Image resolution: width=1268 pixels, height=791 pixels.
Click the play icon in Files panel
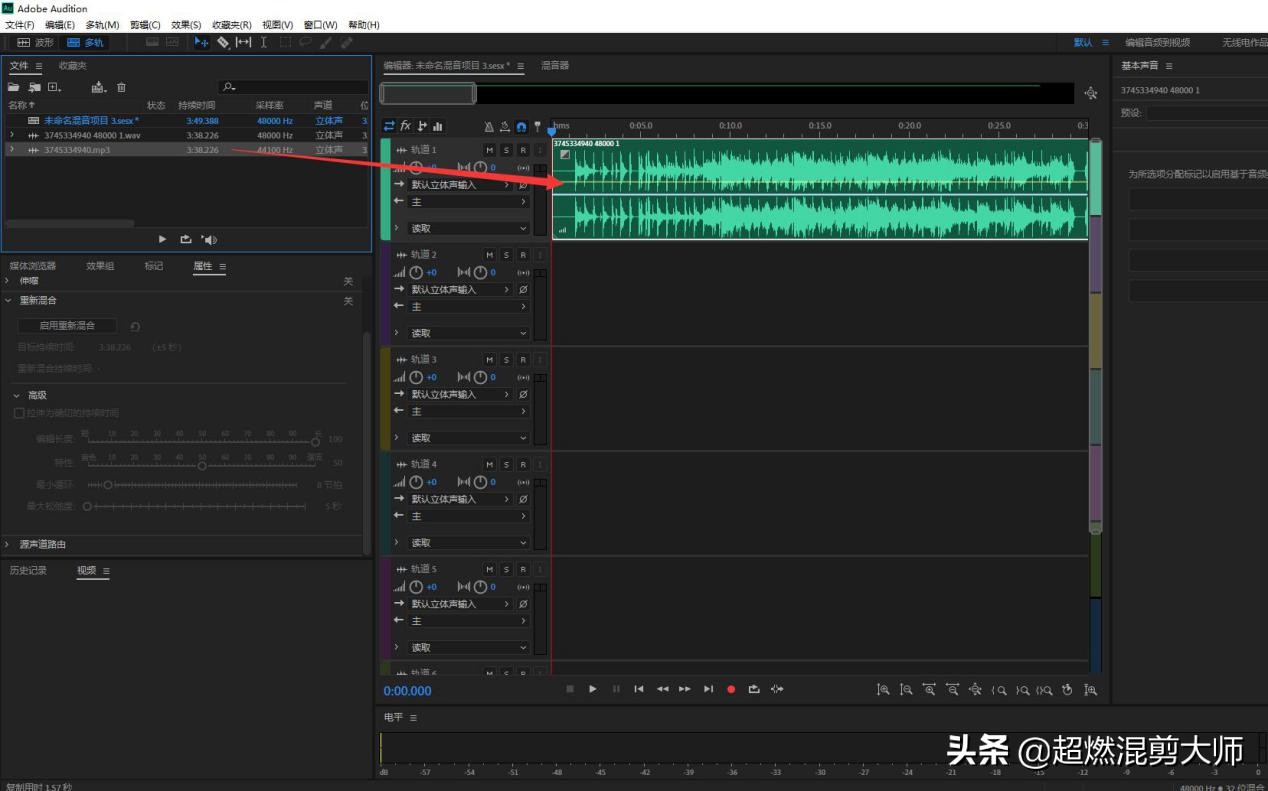tap(163, 239)
